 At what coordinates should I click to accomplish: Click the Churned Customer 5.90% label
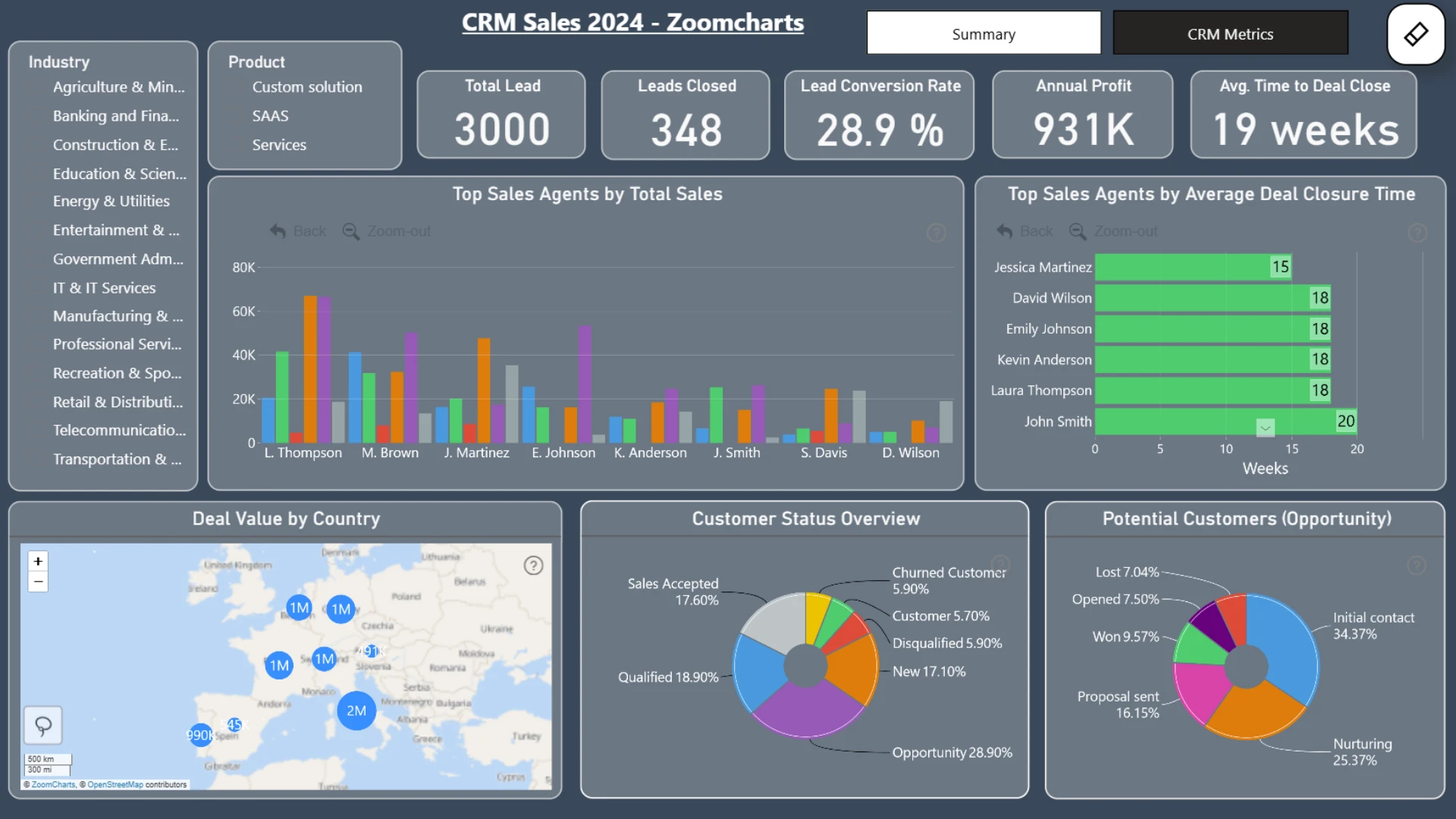[x=949, y=581]
